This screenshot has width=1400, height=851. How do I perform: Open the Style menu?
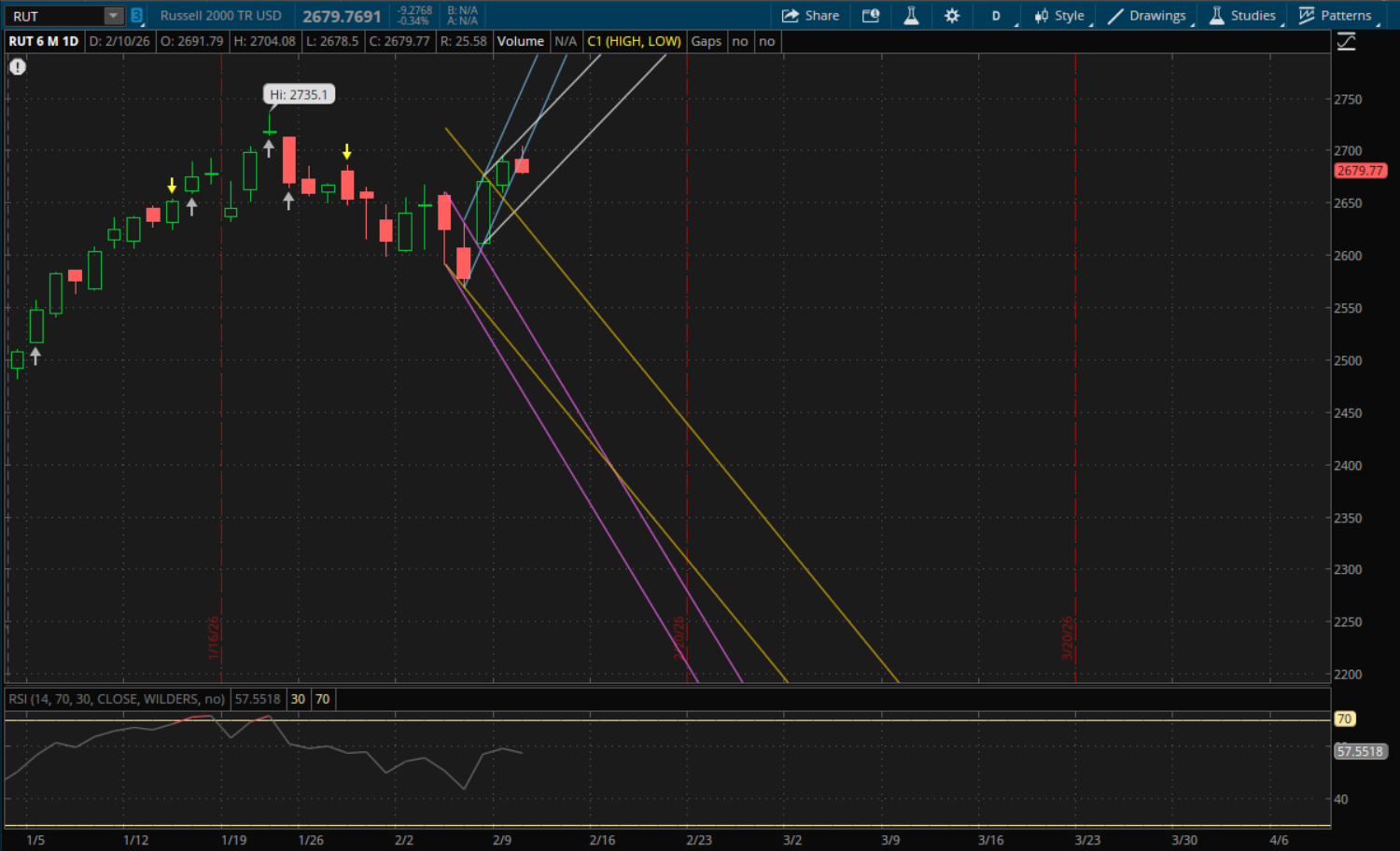tap(1059, 16)
